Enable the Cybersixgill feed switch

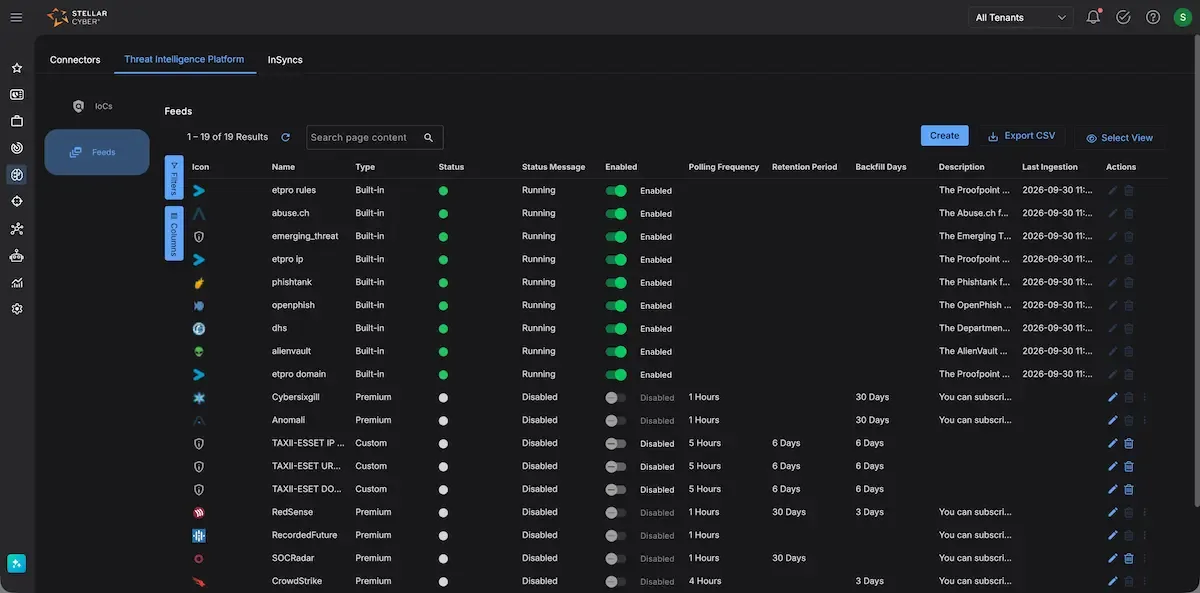(616, 397)
